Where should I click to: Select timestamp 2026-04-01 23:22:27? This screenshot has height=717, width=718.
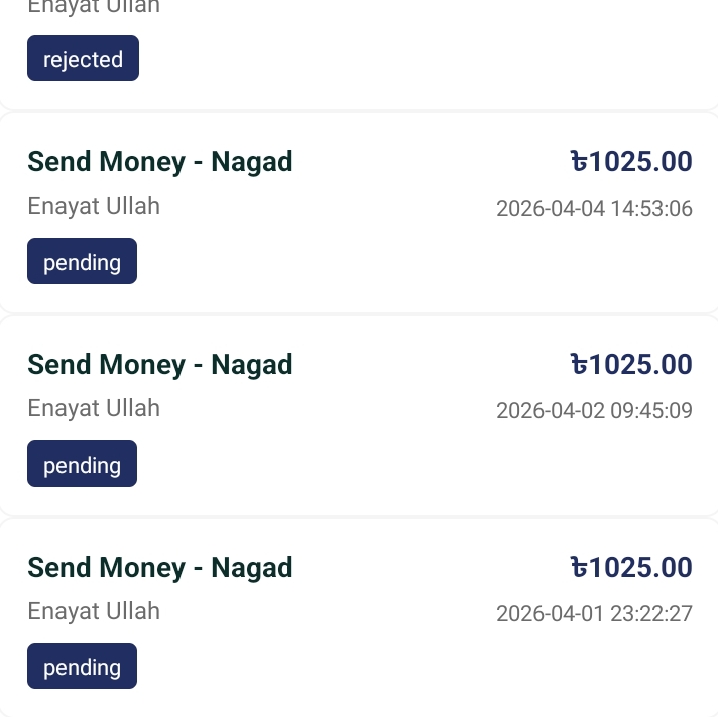(594, 613)
